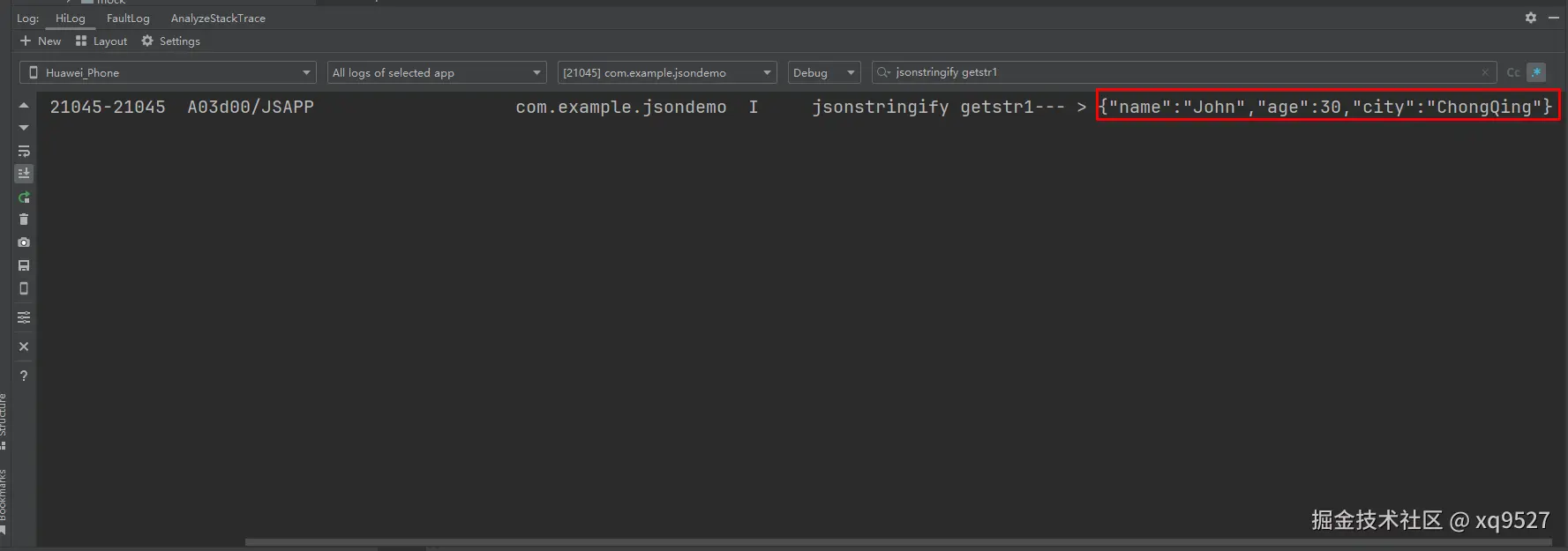Toggle the regex search option
The height and width of the screenshot is (551, 1568).
pos(1537,72)
